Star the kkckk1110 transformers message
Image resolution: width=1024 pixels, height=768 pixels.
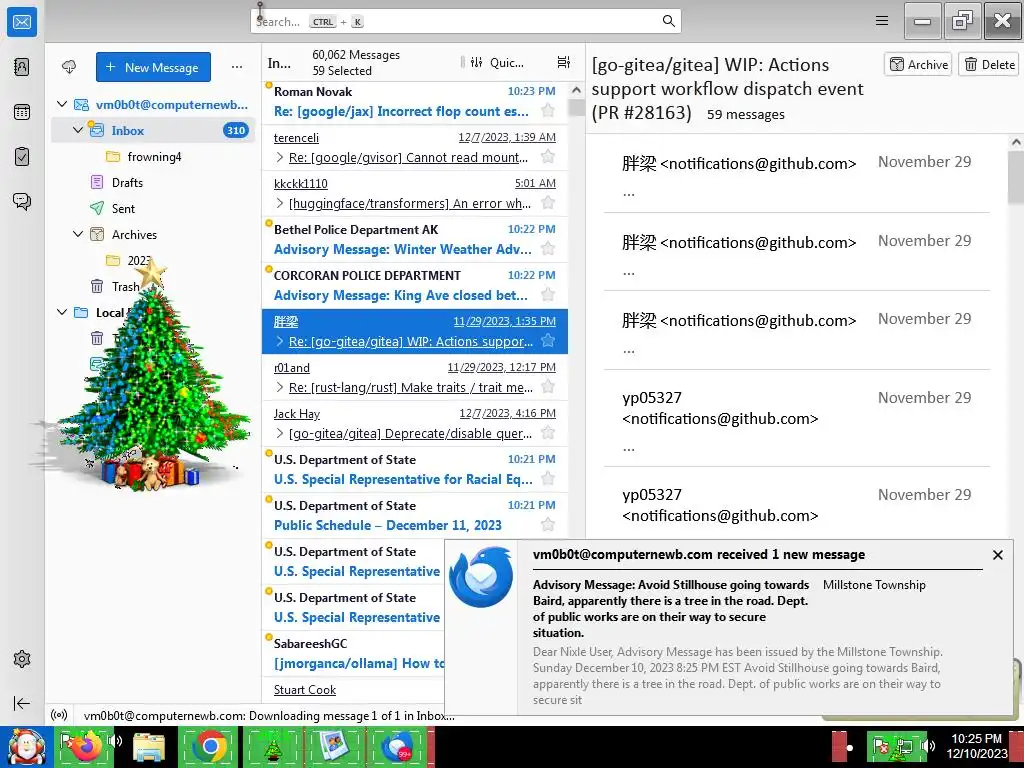pyautogui.click(x=548, y=203)
